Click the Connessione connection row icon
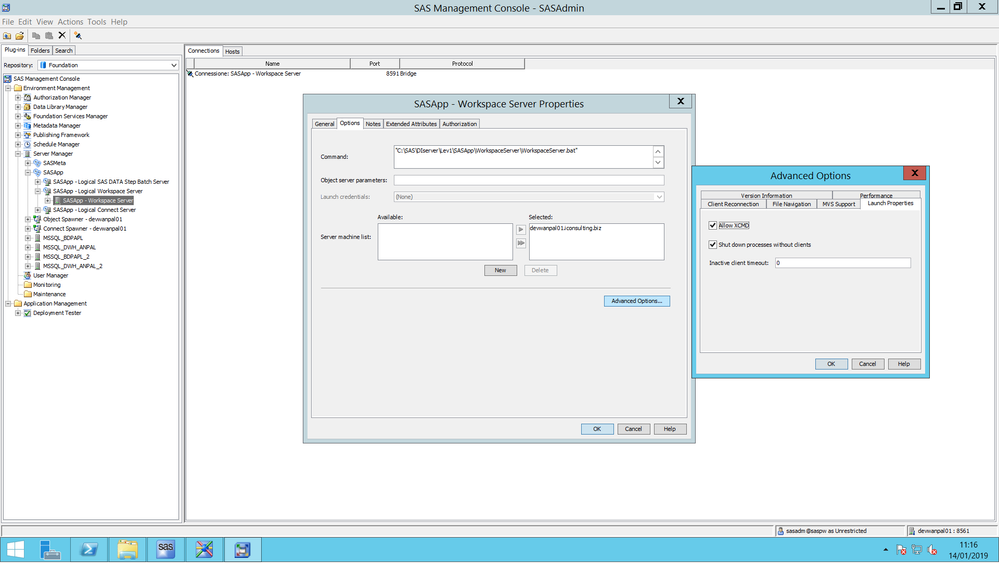The height and width of the screenshot is (583, 999). pos(190,74)
